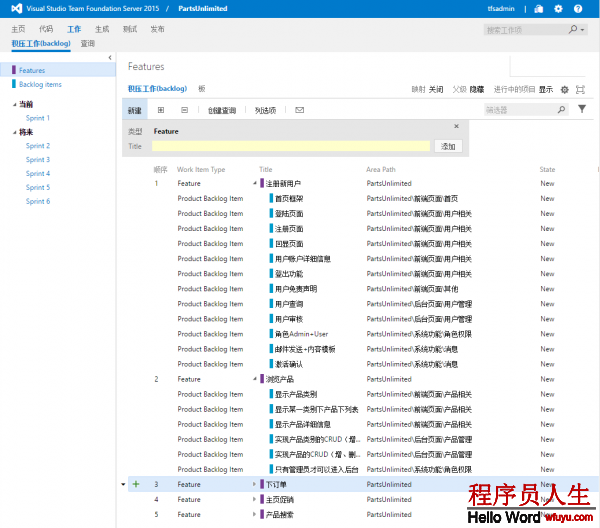Select 激活确认 backlog item
The width and height of the screenshot is (600, 528).
tap(289, 364)
